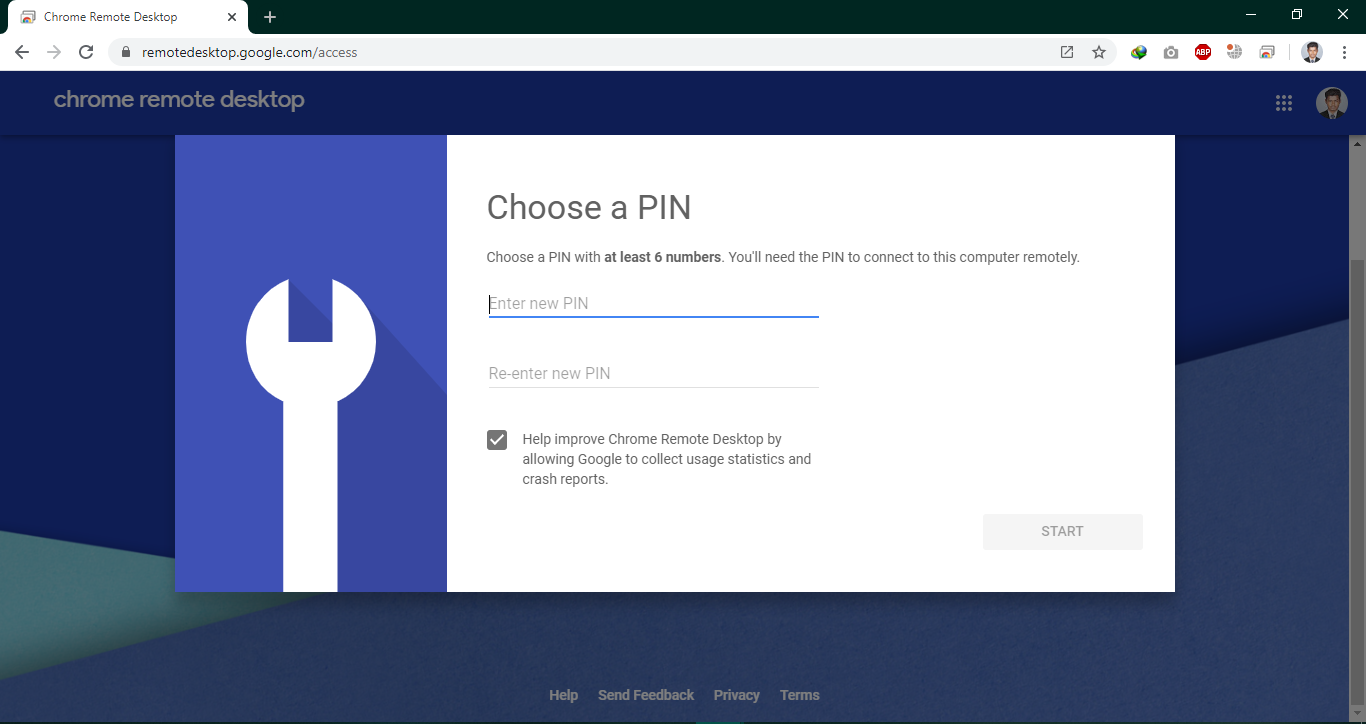Close the Chrome Remote Desktop tab
This screenshot has width=1366, height=724.
pos(232,17)
